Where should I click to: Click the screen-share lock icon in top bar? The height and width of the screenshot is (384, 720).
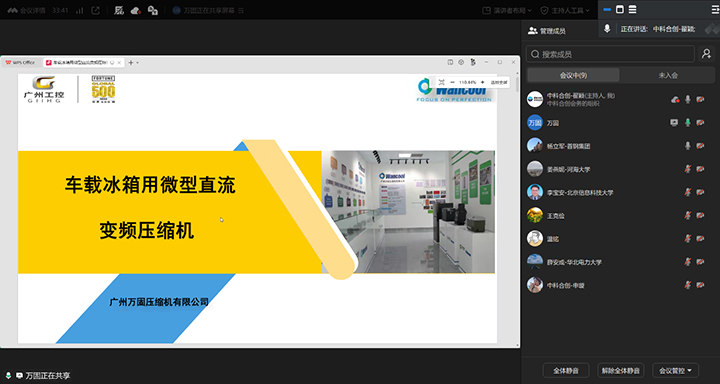point(153,11)
